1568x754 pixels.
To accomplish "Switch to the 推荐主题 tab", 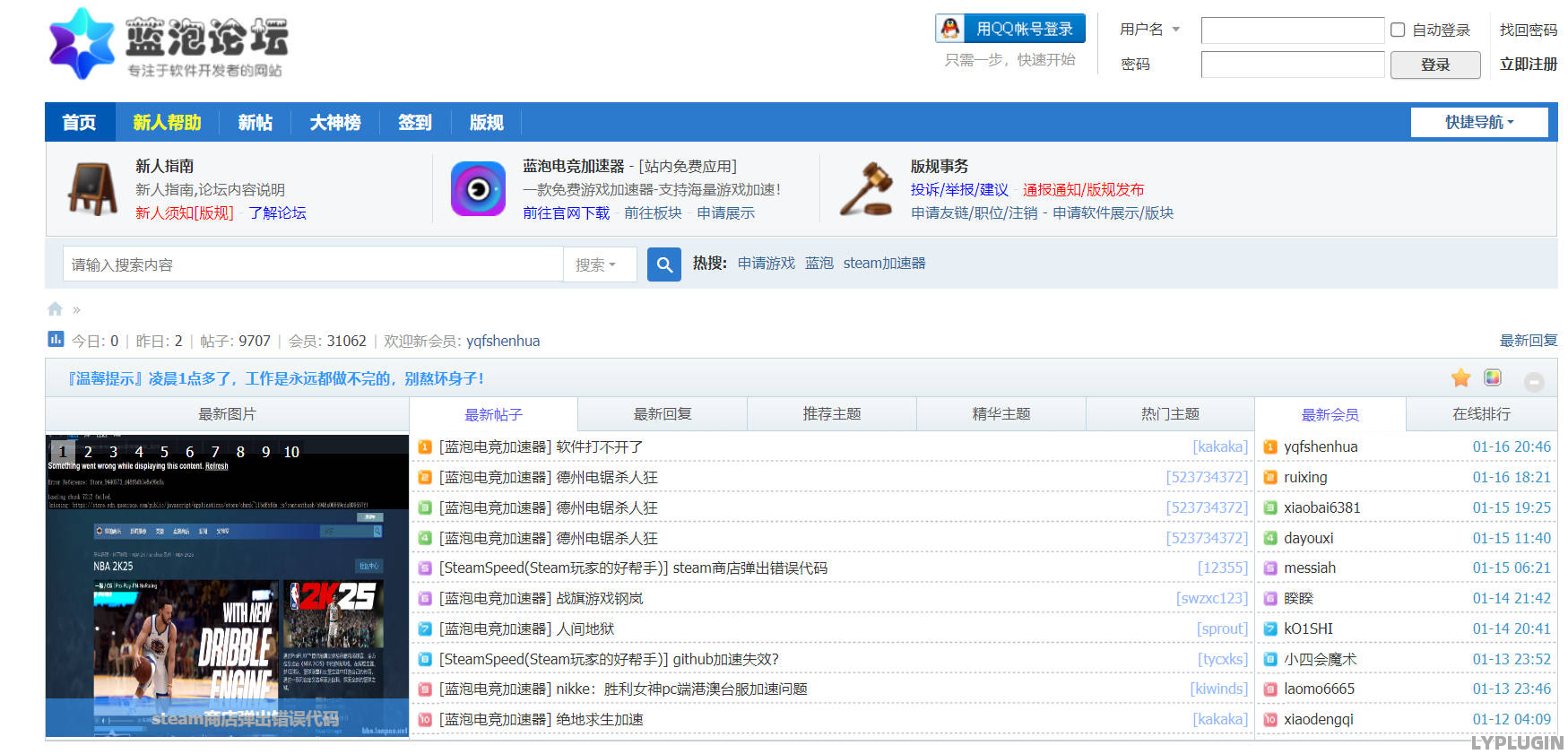I will [x=832, y=414].
